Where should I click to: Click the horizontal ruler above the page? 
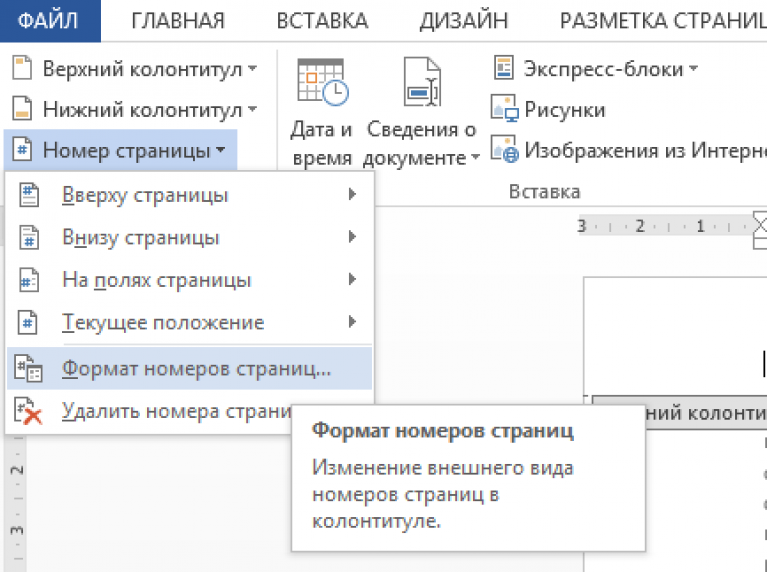pos(660,226)
